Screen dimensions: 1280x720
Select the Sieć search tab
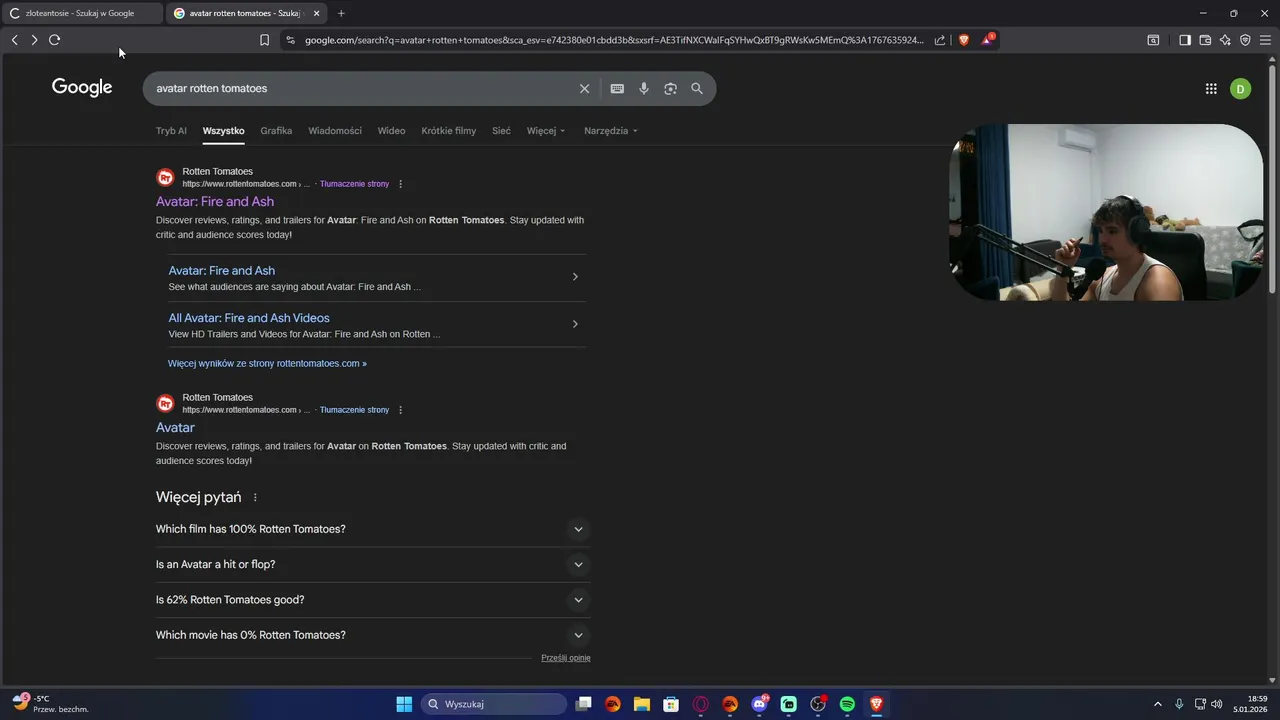(x=501, y=131)
